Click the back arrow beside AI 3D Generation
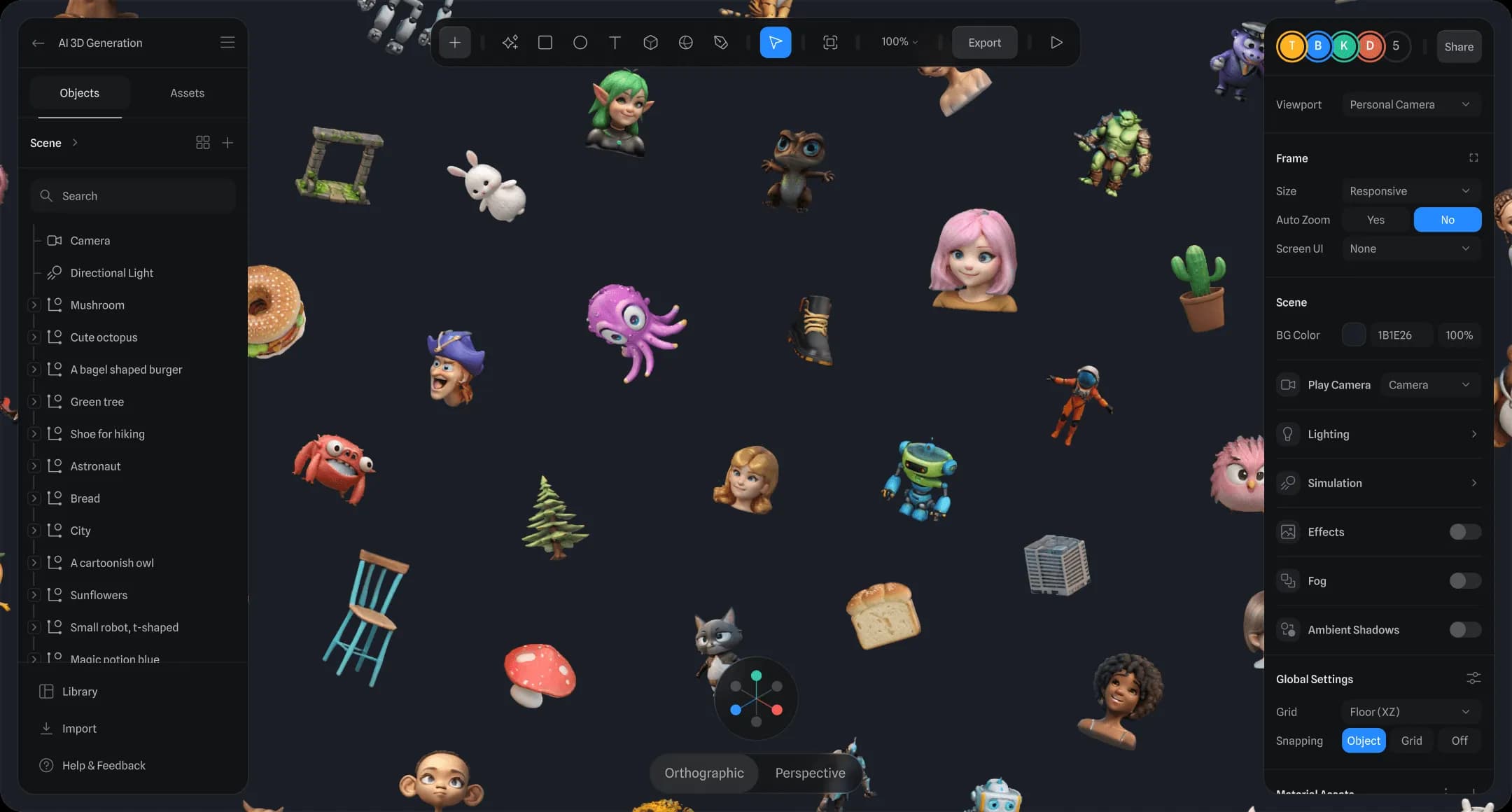 point(38,43)
